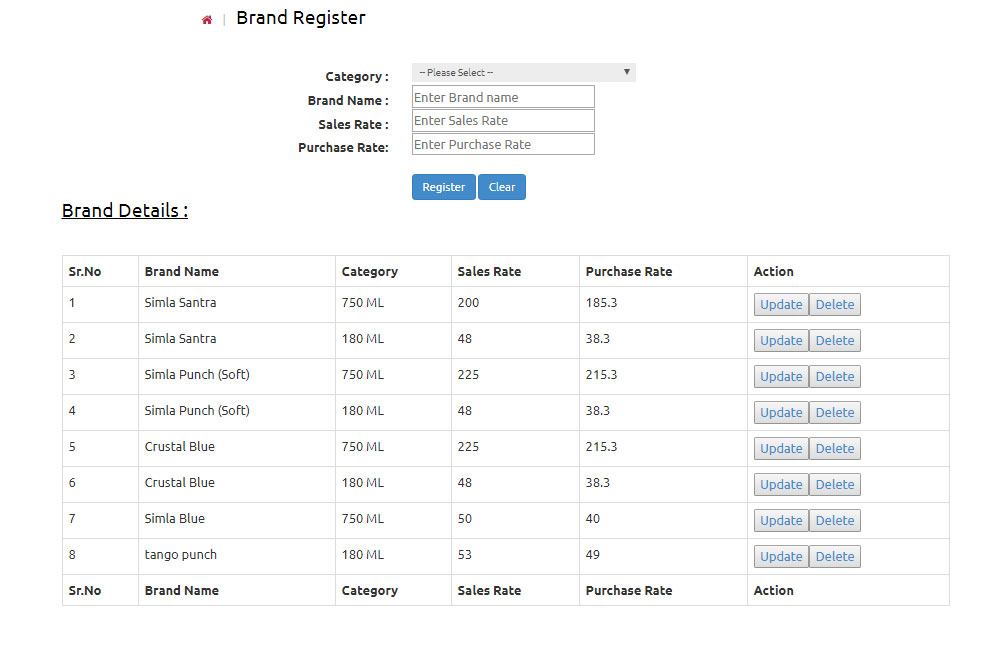Click the bottom Sr.No footer header
The height and width of the screenshot is (645, 1008).
point(85,590)
